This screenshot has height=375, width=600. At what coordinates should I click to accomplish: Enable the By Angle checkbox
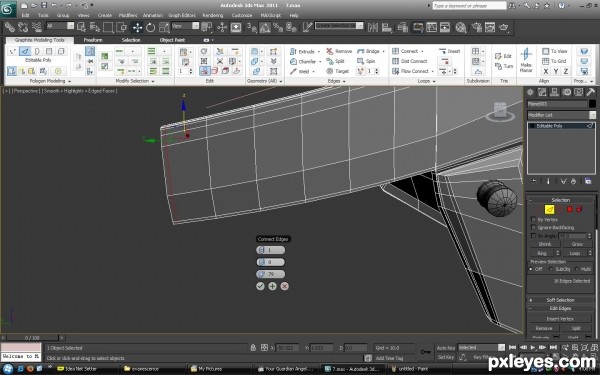[x=534, y=236]
